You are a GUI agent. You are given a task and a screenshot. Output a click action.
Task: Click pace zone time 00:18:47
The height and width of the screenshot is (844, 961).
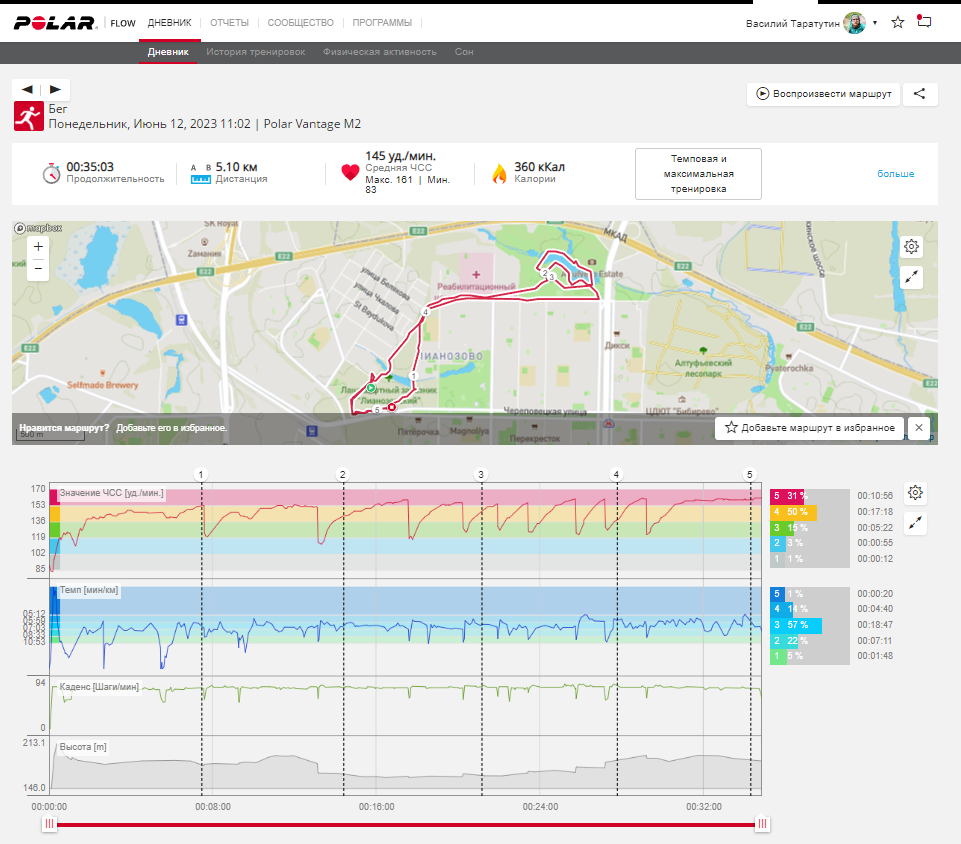(x=875, y=625)
